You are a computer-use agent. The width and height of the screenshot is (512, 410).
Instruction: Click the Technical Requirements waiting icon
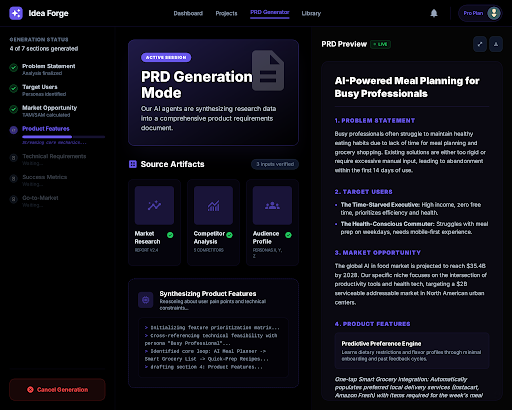(x=13, y=158)
